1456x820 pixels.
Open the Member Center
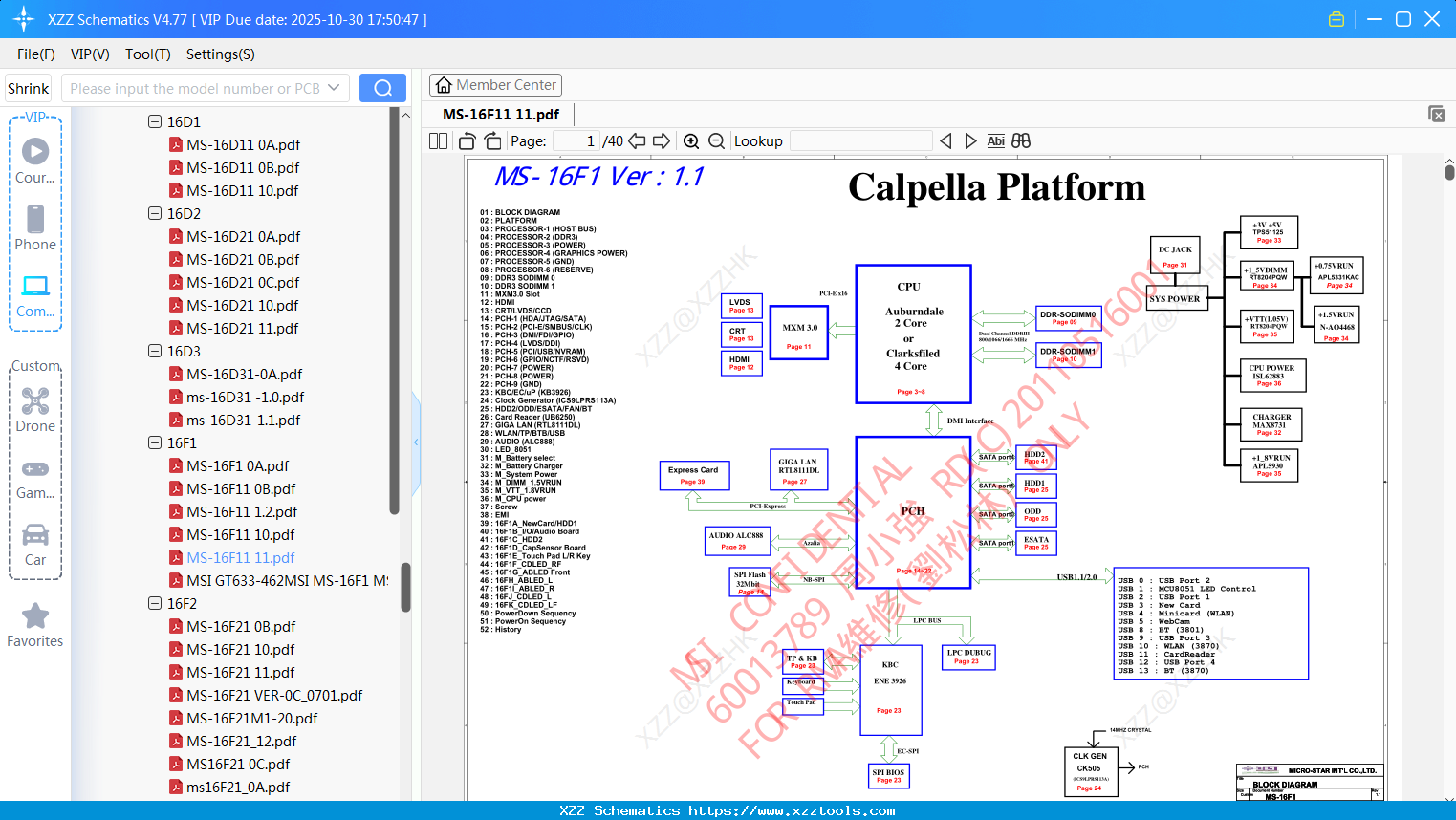click(x=495, y=85)
